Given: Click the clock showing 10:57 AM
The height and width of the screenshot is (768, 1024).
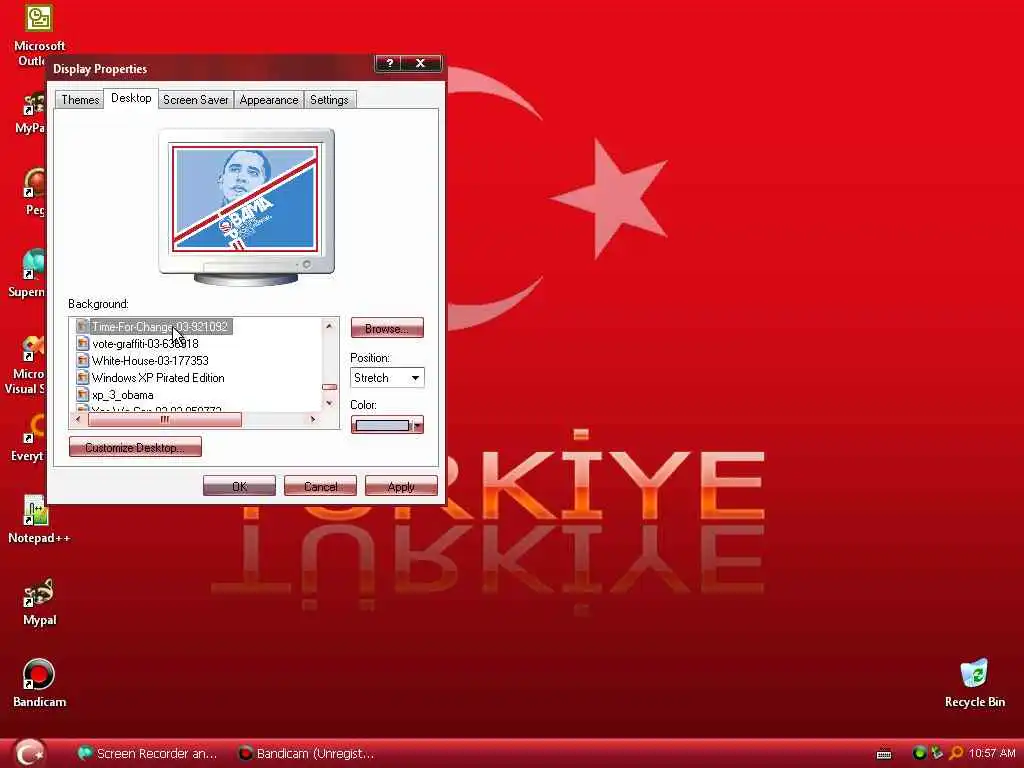Looking at the screenshot, I should [x=991, y=754].
